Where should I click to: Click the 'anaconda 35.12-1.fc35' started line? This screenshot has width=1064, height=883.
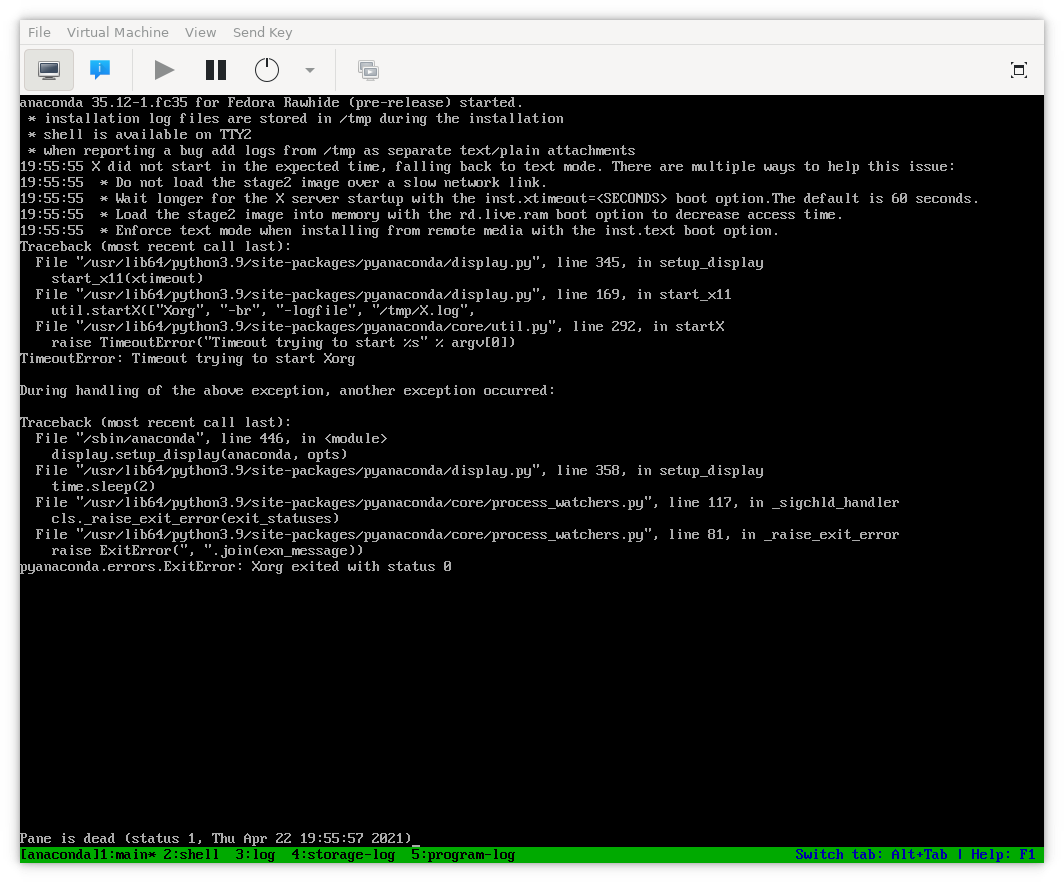click(x=271, y=102)
